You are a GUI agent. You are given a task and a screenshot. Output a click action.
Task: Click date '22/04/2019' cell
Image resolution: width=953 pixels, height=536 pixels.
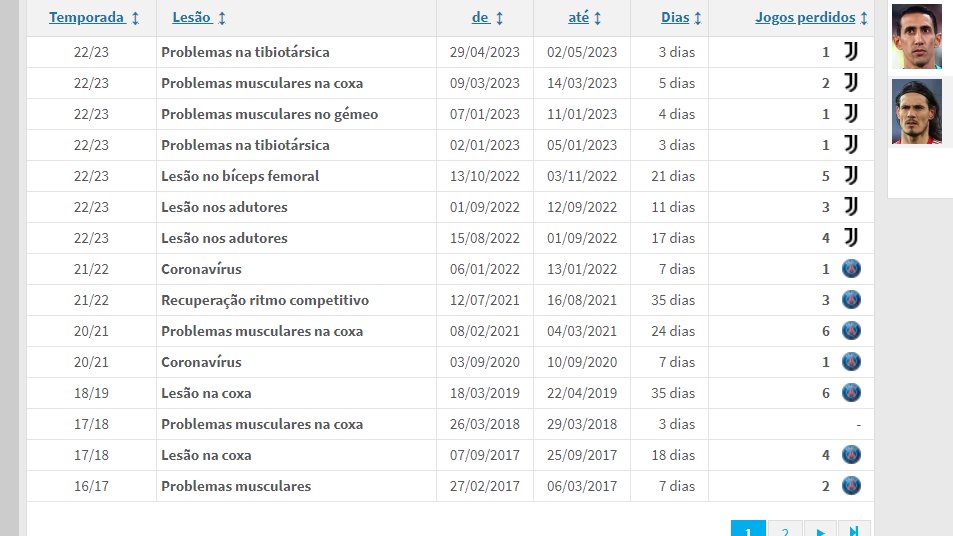tap(582, 393)
